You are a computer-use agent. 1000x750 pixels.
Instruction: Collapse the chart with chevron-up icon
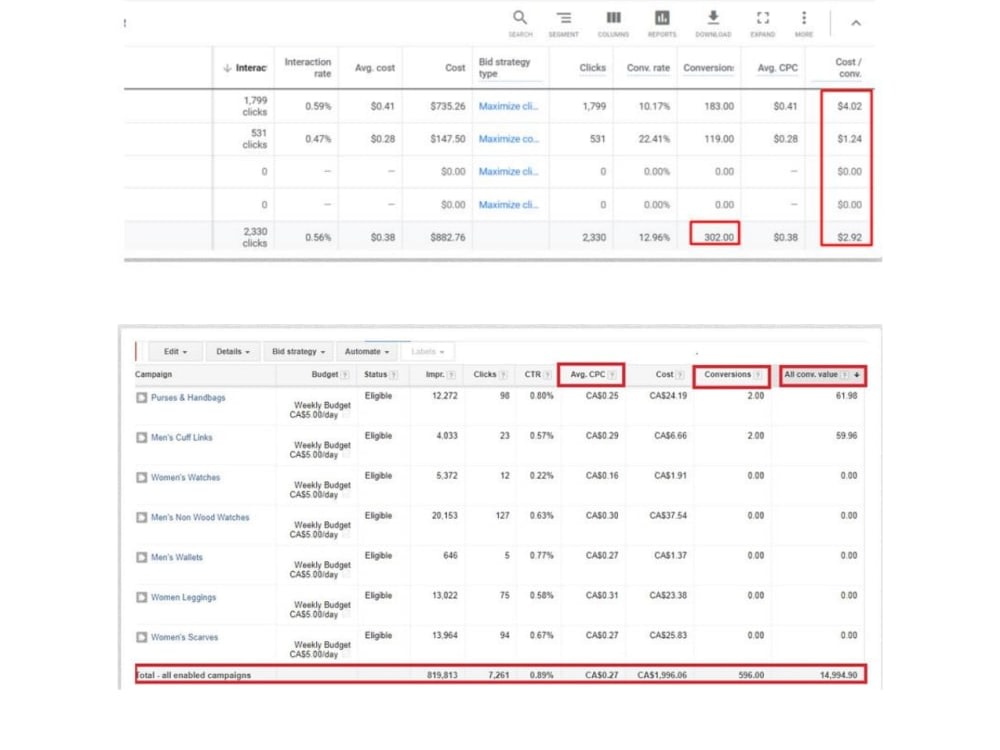pyautogui.click(x=856, y=23)
